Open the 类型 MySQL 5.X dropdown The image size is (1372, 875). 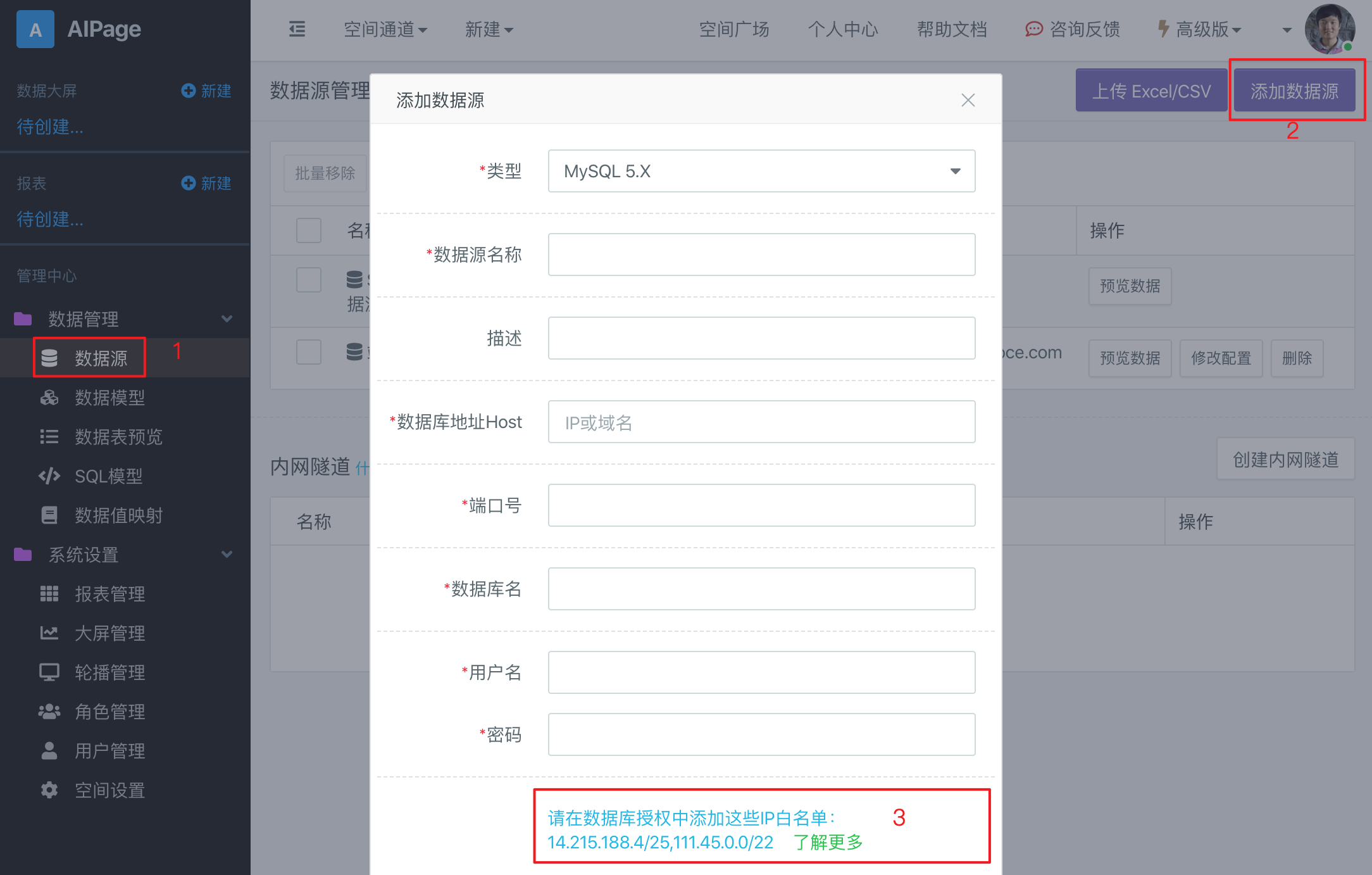(761, 171)
